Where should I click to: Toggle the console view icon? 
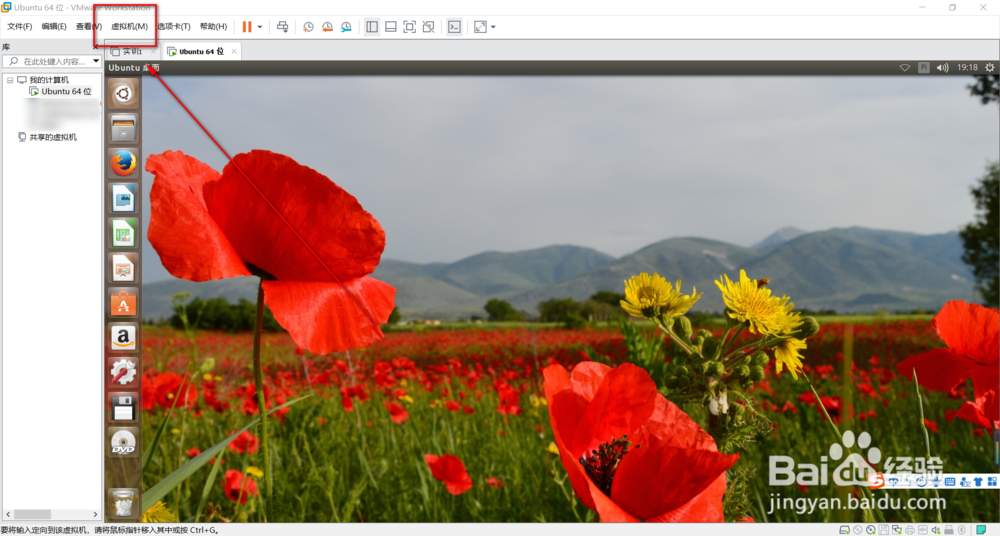click(x=454, y=27)
